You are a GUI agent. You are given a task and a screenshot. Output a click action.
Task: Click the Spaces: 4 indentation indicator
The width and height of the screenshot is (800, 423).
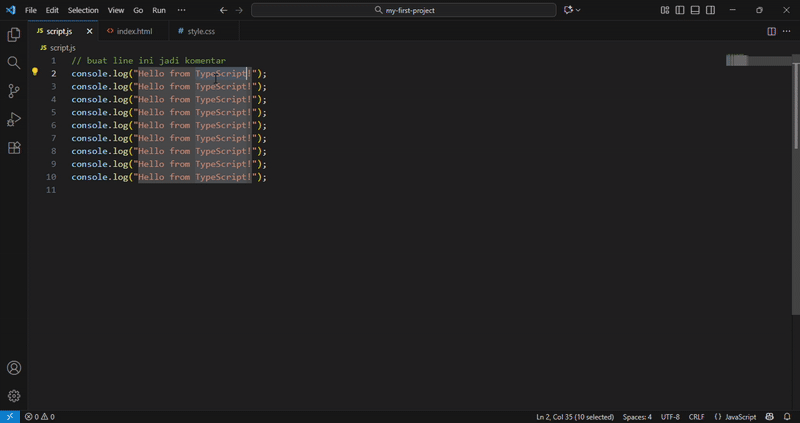click(637, 417)
